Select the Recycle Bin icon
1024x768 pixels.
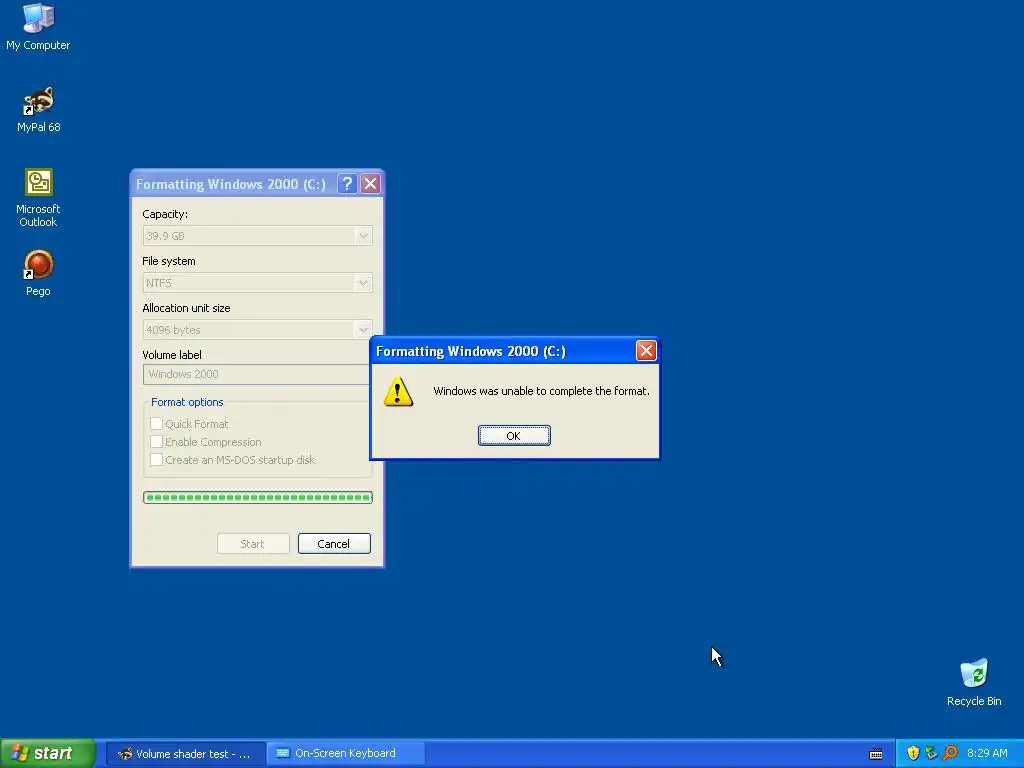point(974,682)
